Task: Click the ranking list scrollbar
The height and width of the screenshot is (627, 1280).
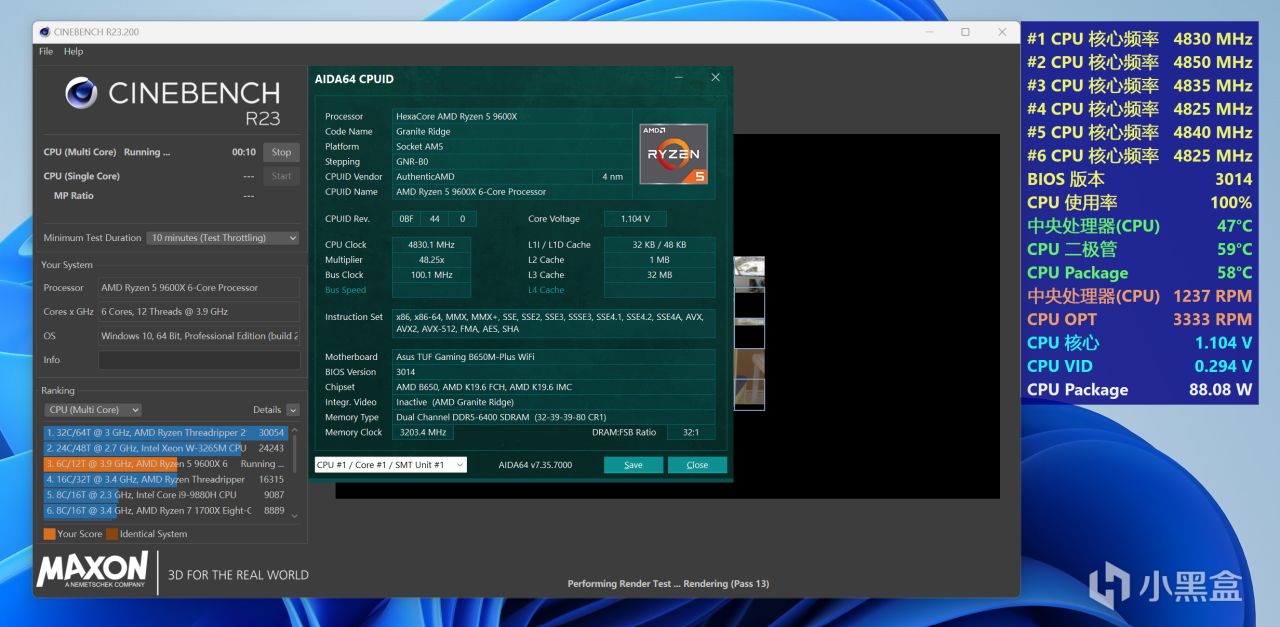Action: tap(294, 472)
